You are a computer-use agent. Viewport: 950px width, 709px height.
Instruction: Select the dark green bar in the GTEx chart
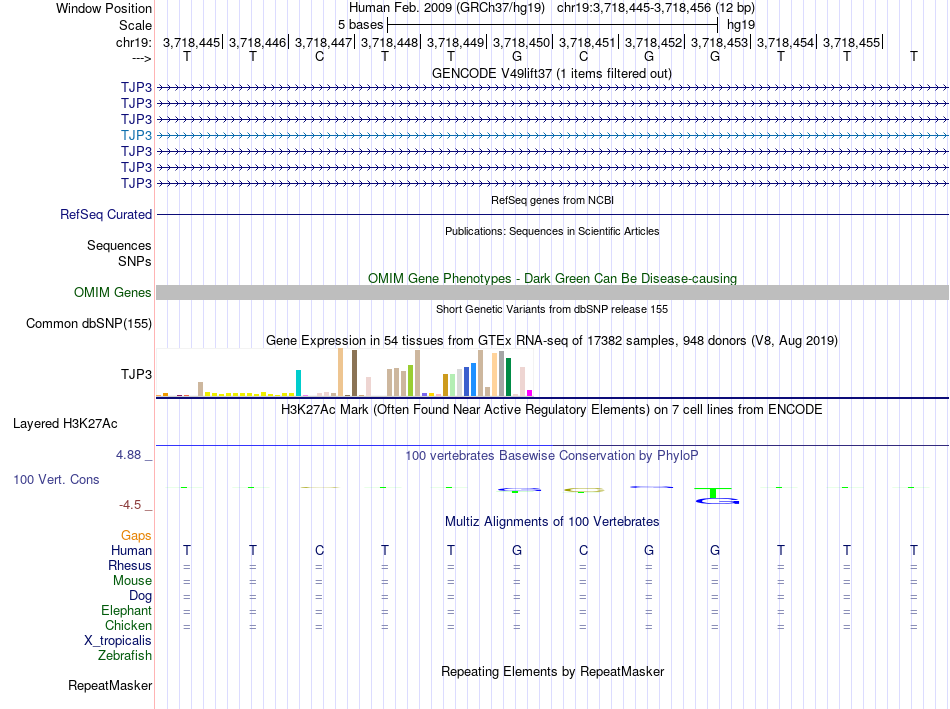(508, 377)
